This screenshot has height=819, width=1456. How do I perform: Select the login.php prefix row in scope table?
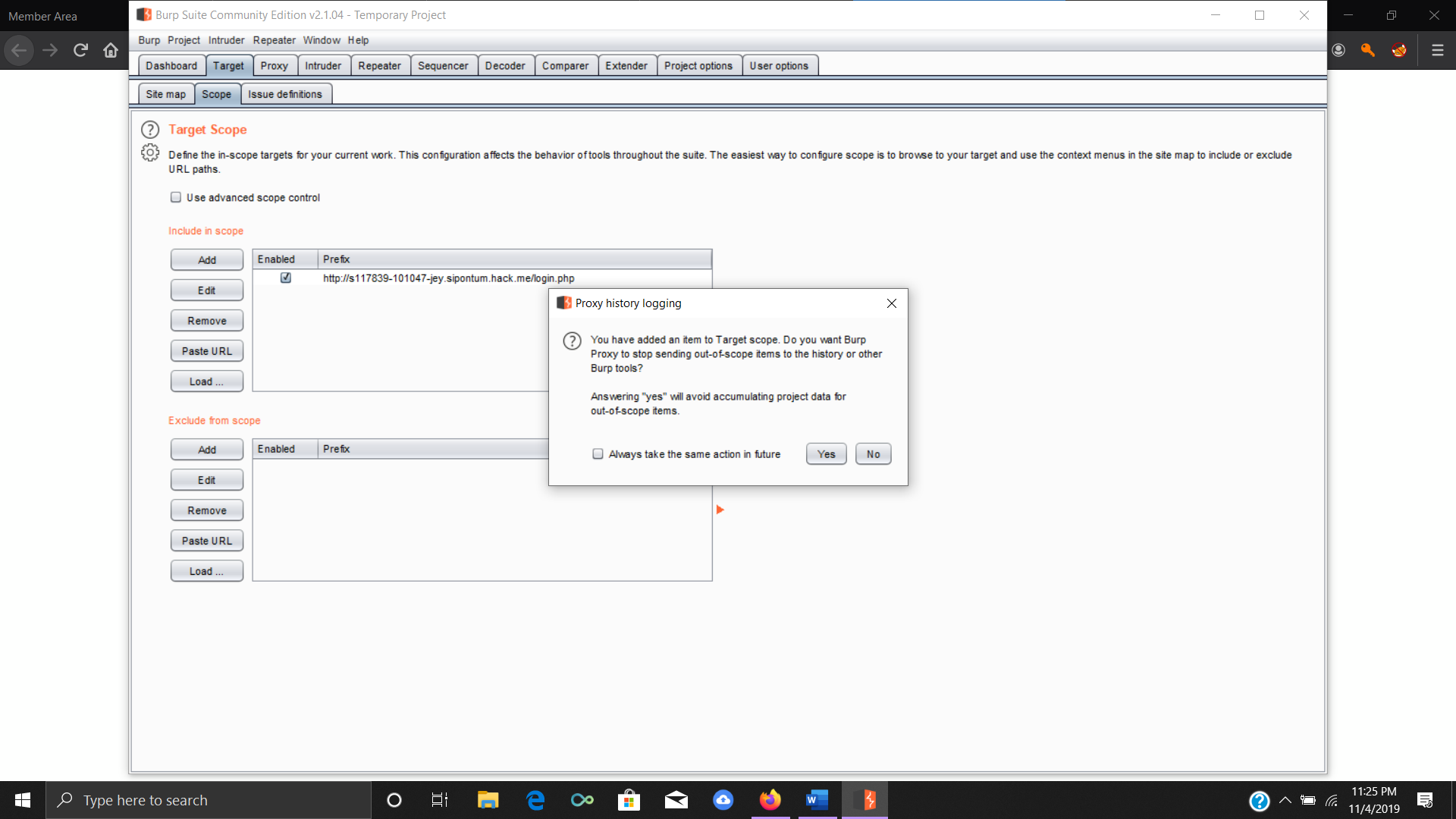click(482, 278)
